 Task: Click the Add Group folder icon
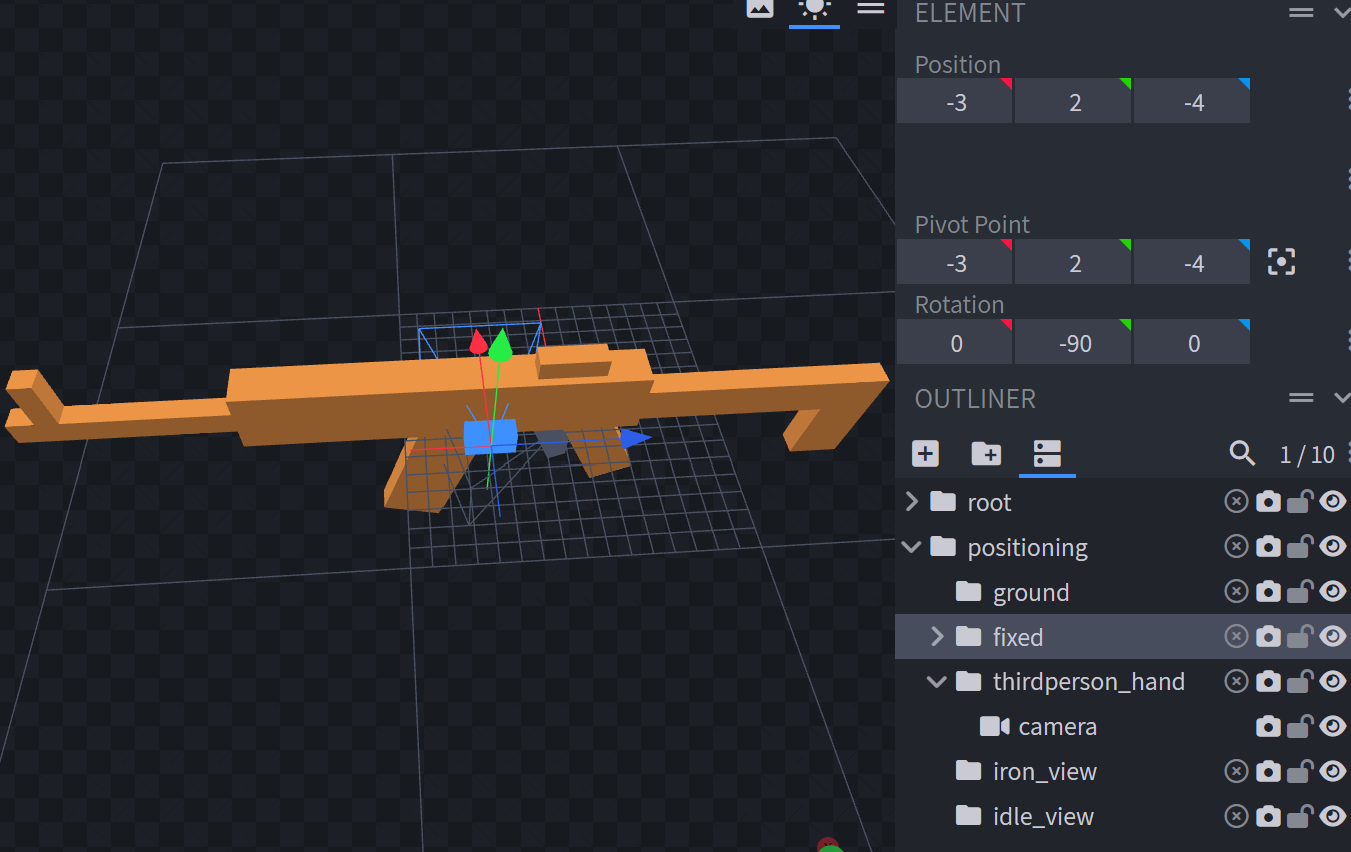pos(986,454)
